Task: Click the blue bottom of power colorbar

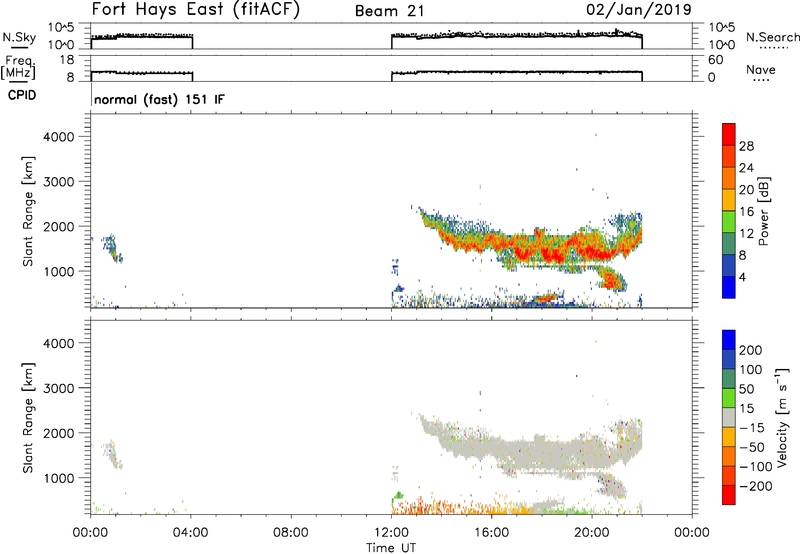Action: point(729,287)
